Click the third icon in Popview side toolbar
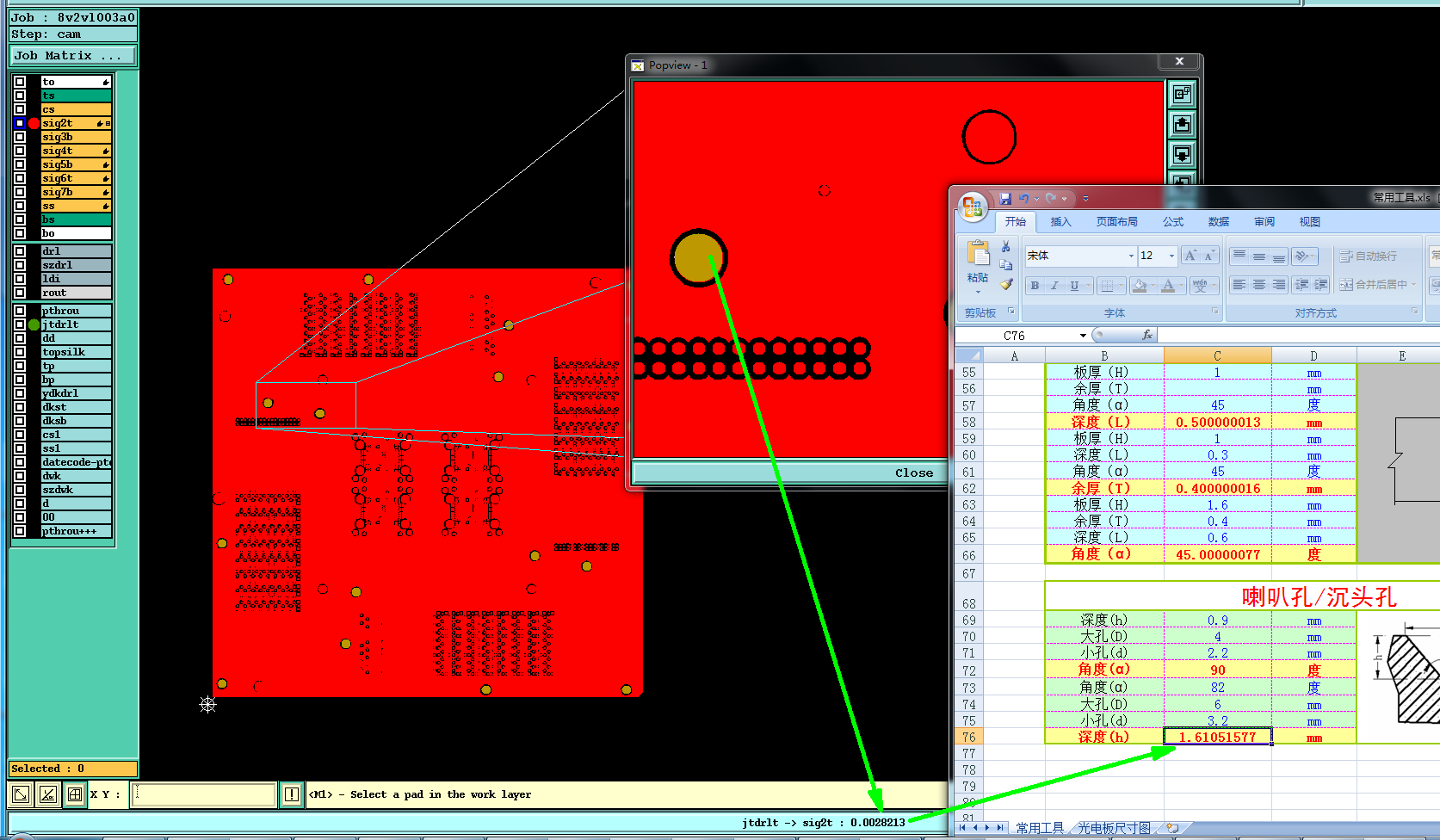The width and height of the screenshot is (1440, 840). (1182, 155)
